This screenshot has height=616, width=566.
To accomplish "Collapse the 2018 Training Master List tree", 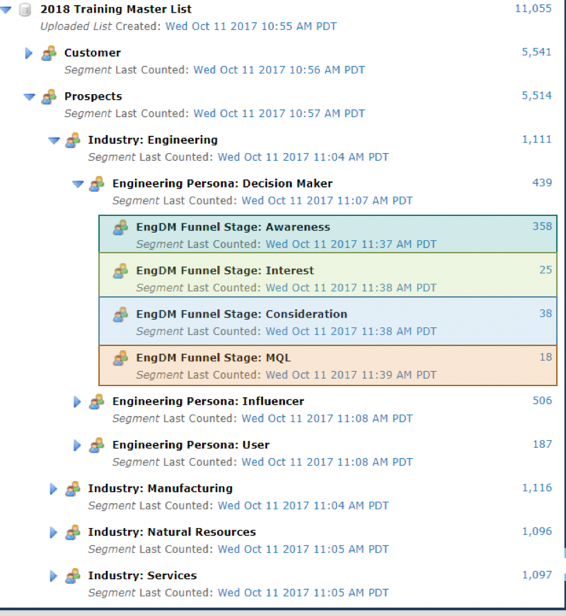I will click(6, 10).
